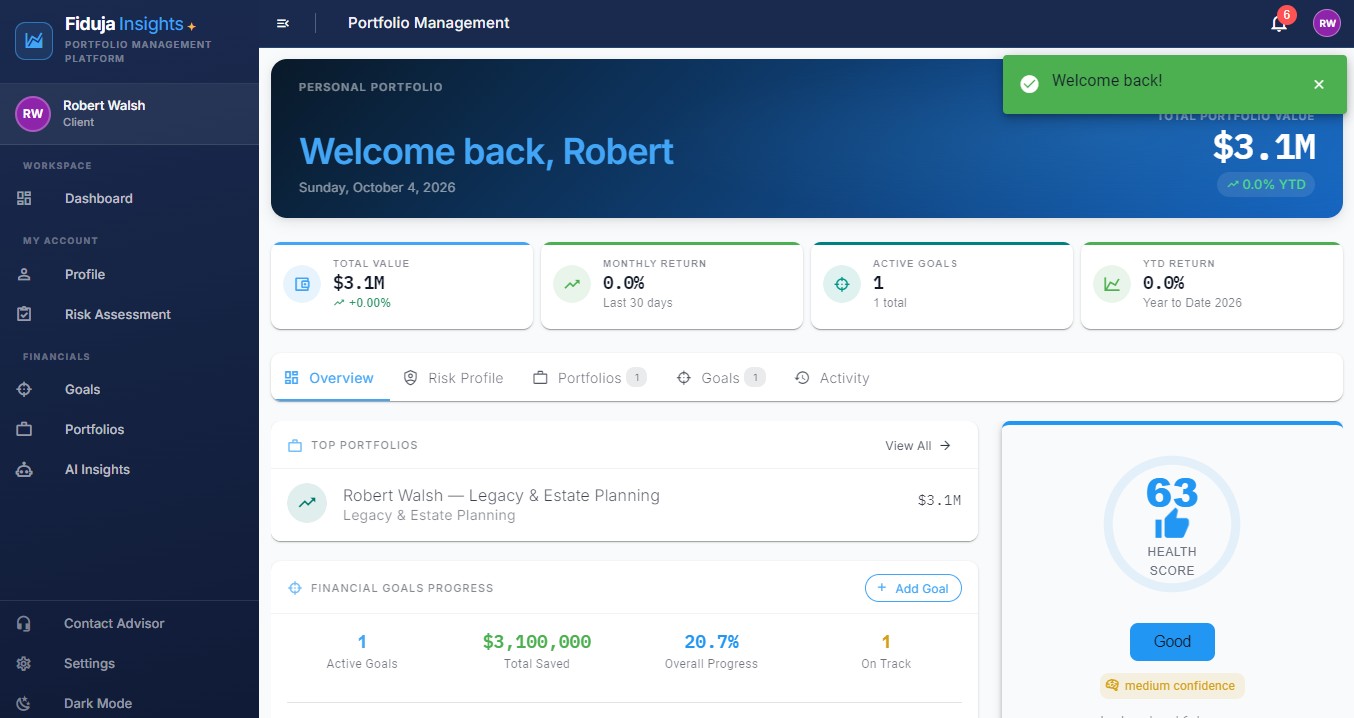This screenshot has width=1354, height=718.
Task: Click the AI Insights robot icon
Action: pyautogui.click(x=25, y=469)
